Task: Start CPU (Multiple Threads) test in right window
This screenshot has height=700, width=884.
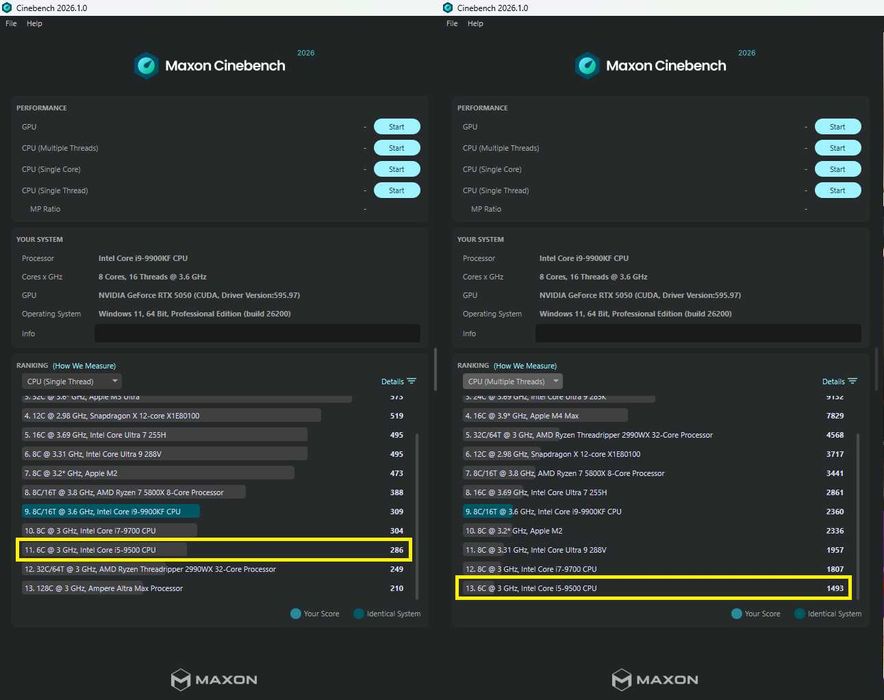Action: pyautogui.click(x=838, y=148)
